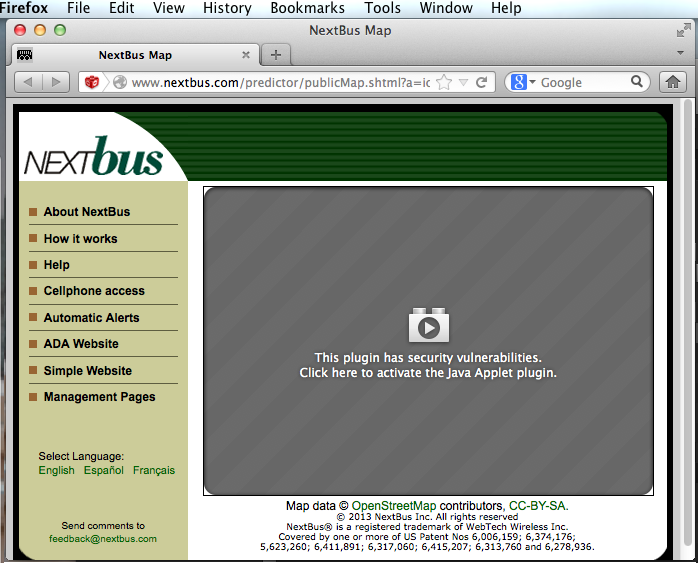Go to the home page via house icon
The width and height of the screenshot is (698, 563).
[673, 82]
